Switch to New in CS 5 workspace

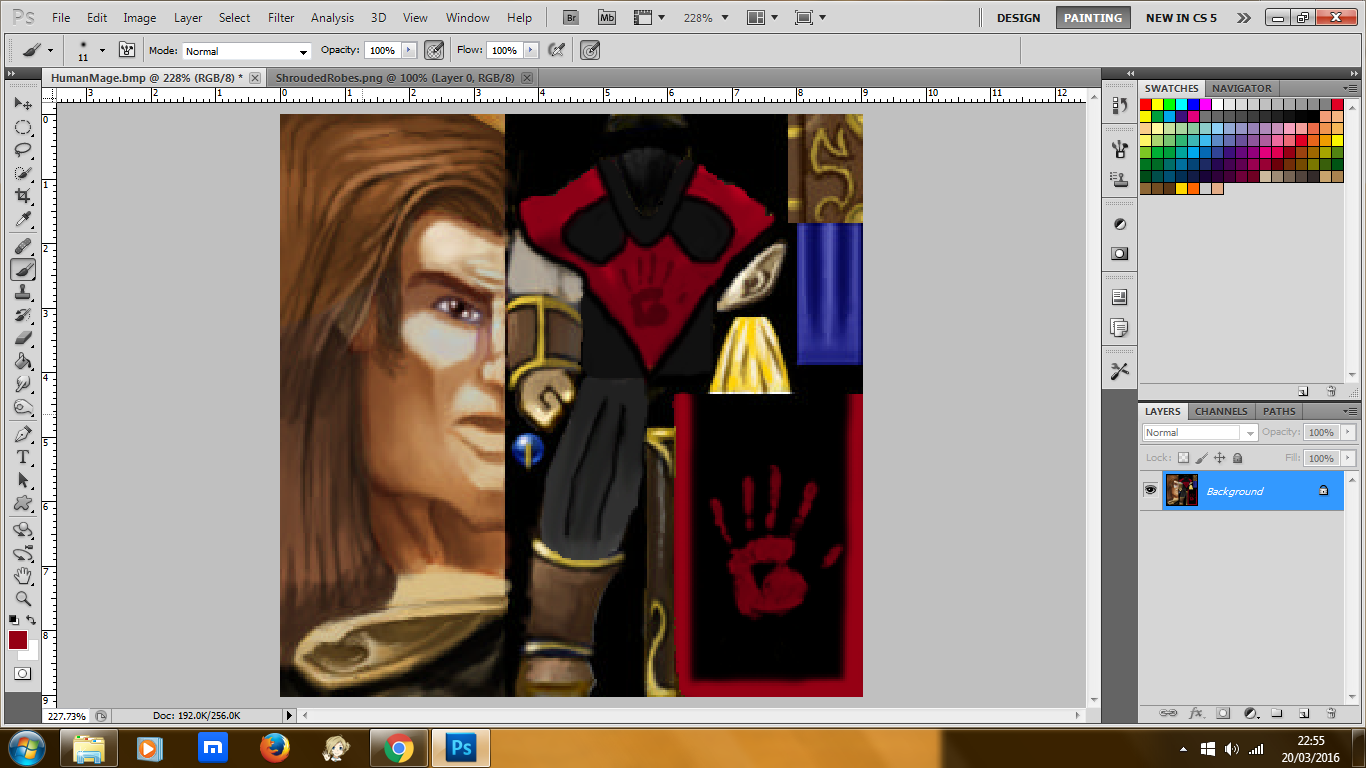pos(1181,18)
